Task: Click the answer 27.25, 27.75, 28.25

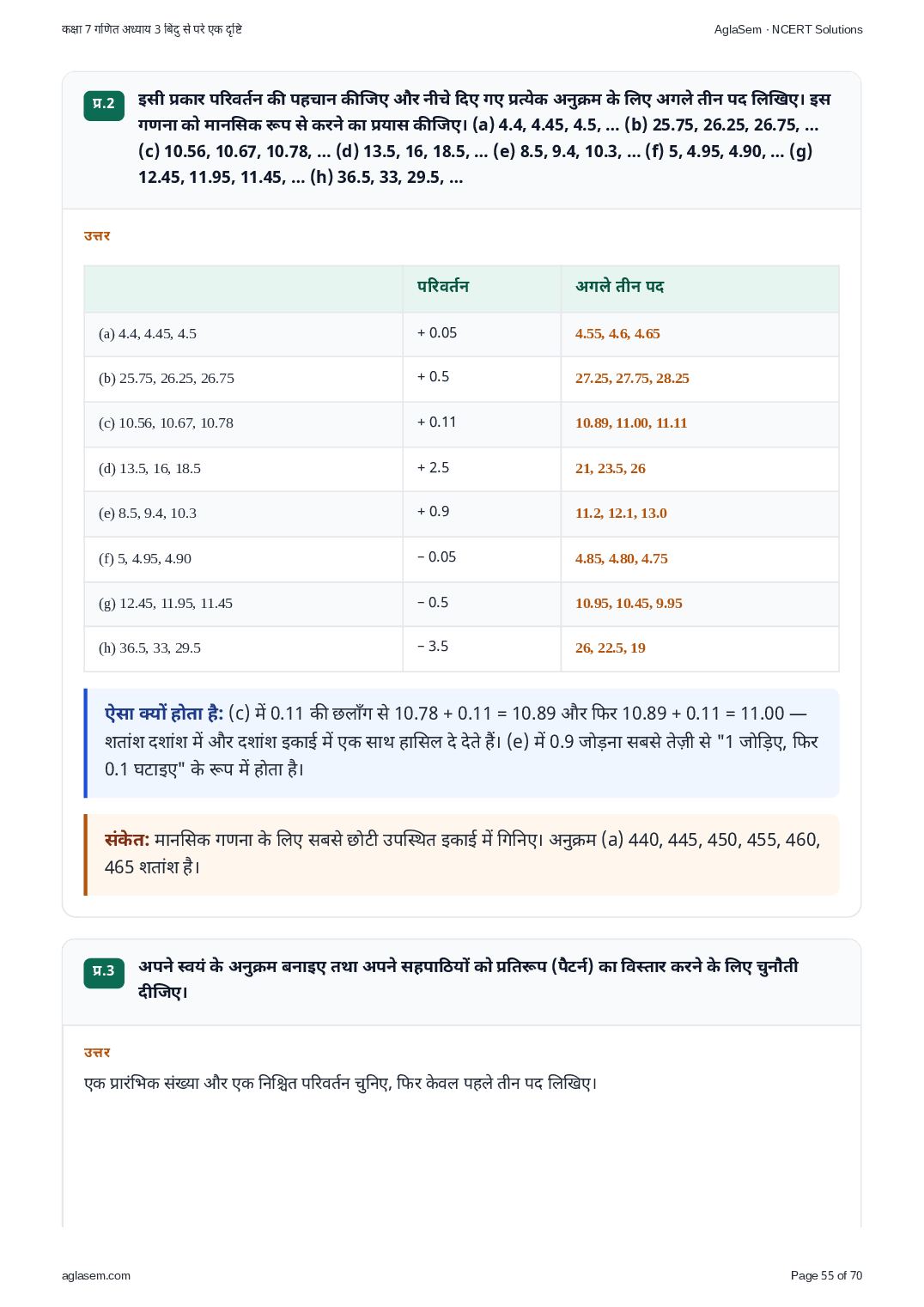Action: tap(632, 379)
